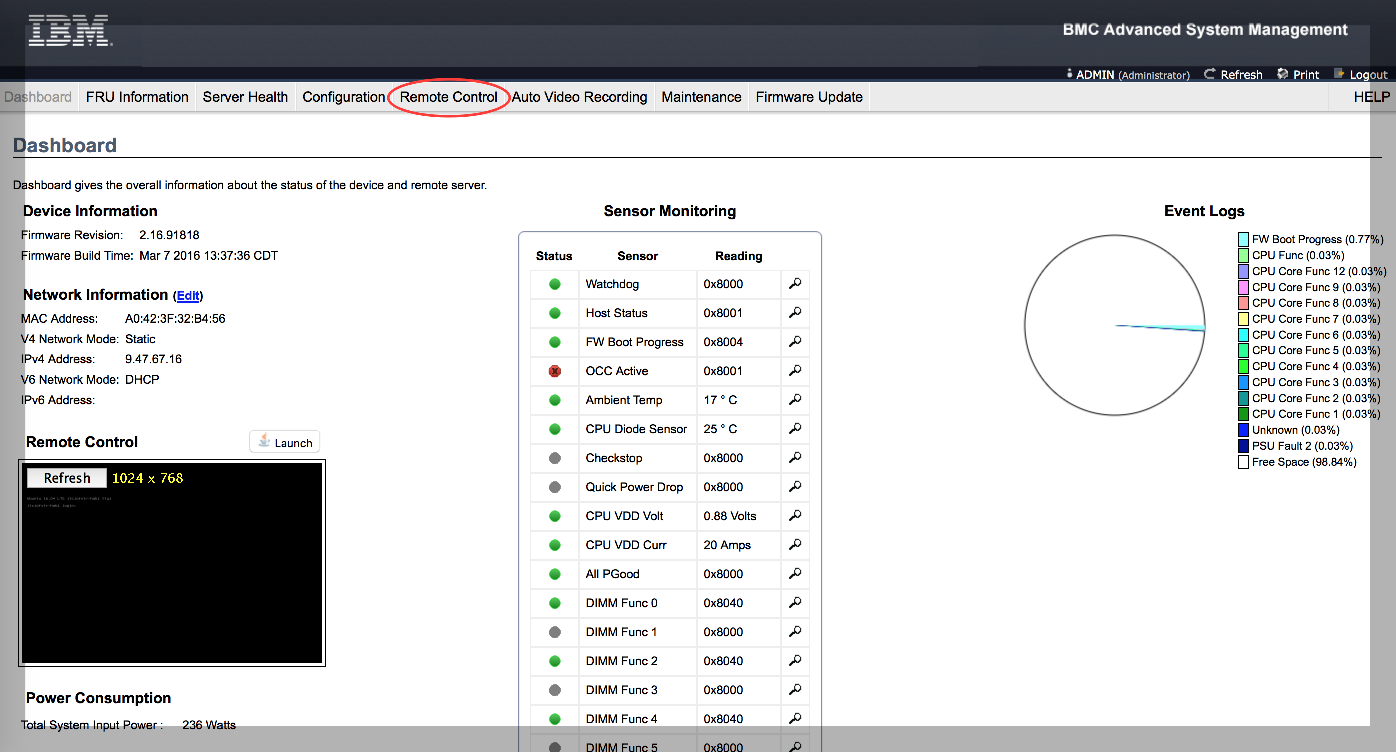Open Quick Power Drop magnifier icon

pyautogui.click(x=795, y=487)
